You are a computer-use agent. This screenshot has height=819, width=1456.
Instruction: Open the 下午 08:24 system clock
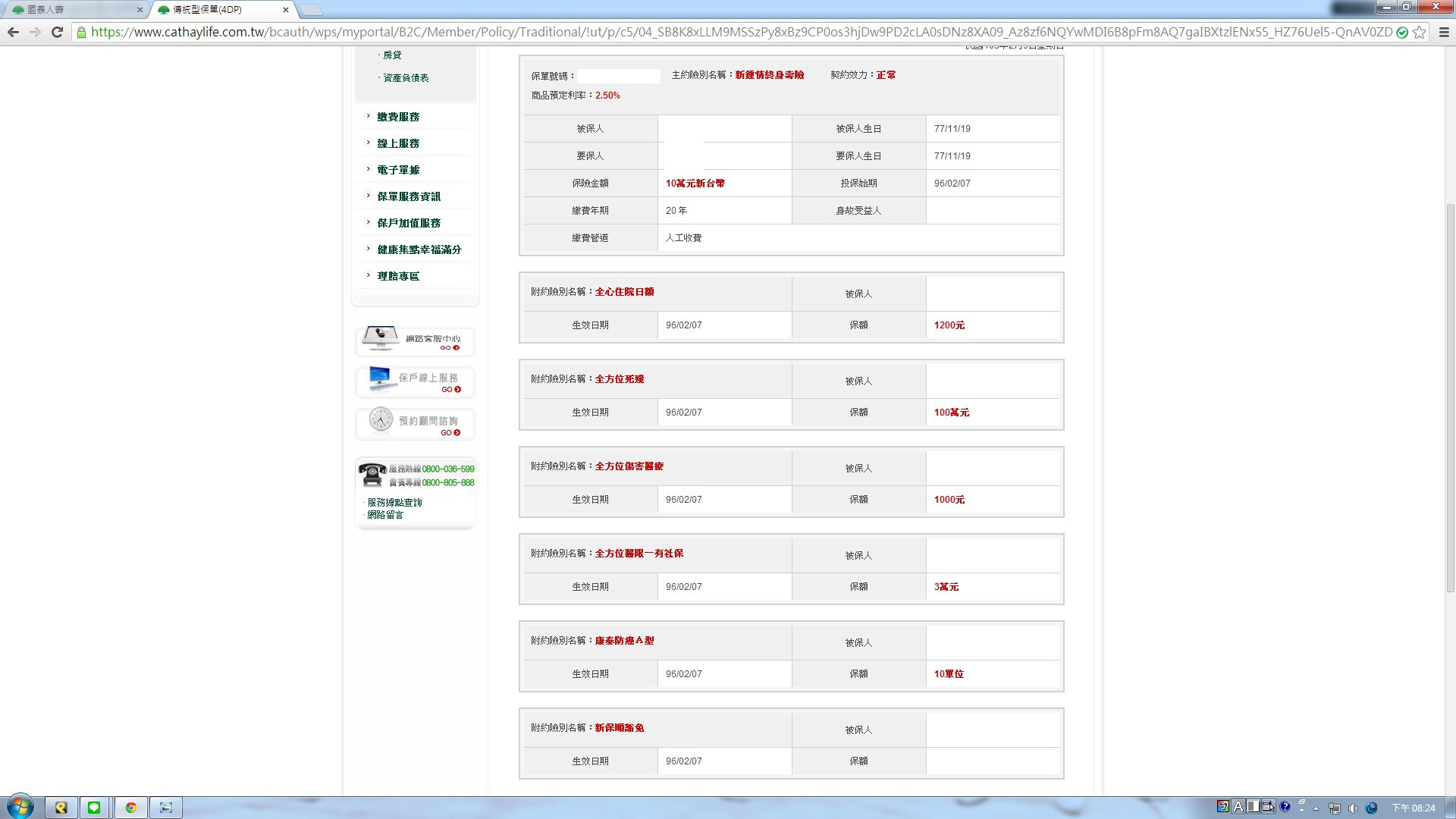tap(1414, 808)
